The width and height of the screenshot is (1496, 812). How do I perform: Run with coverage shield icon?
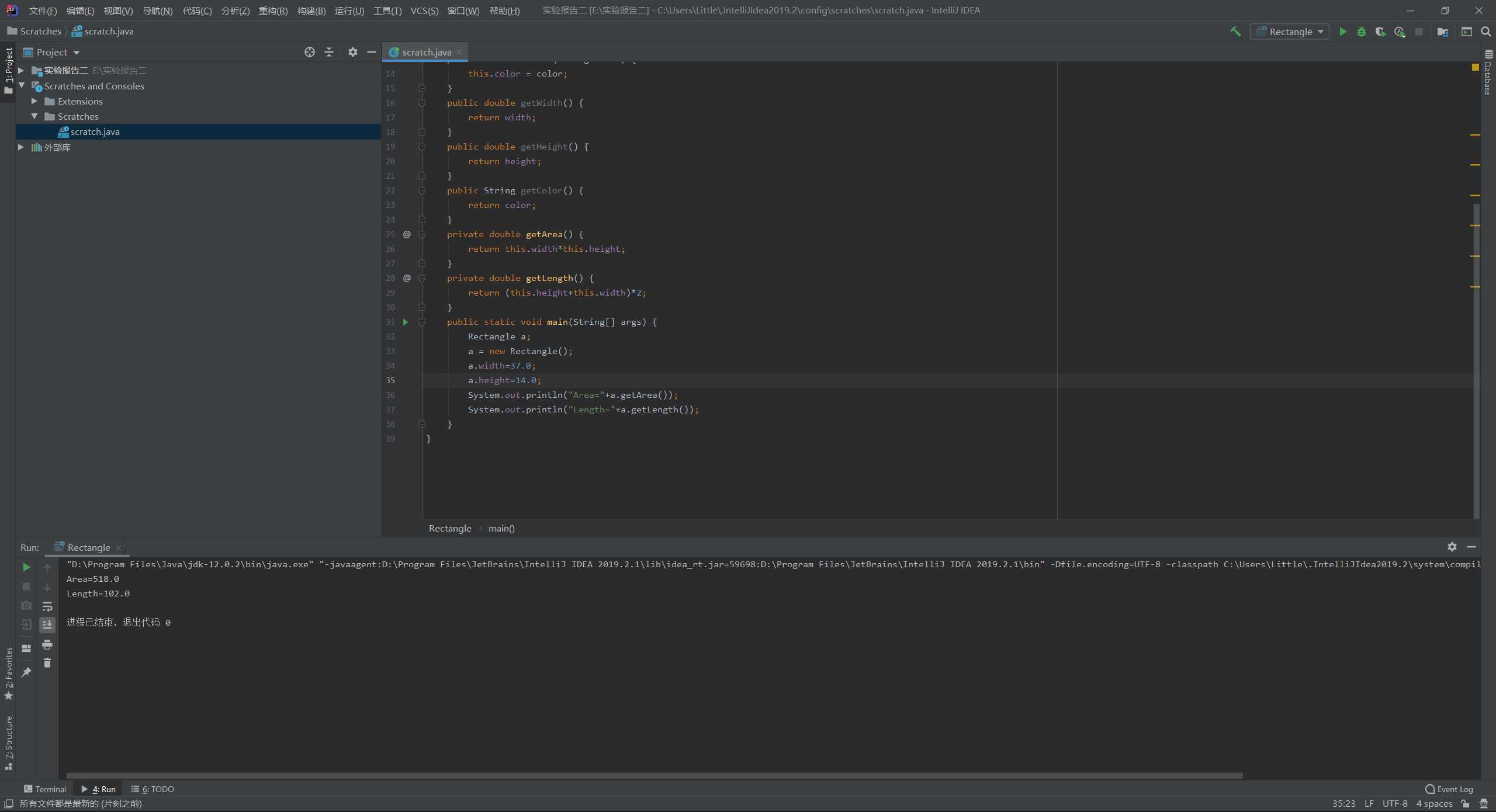pos(1380,32)
